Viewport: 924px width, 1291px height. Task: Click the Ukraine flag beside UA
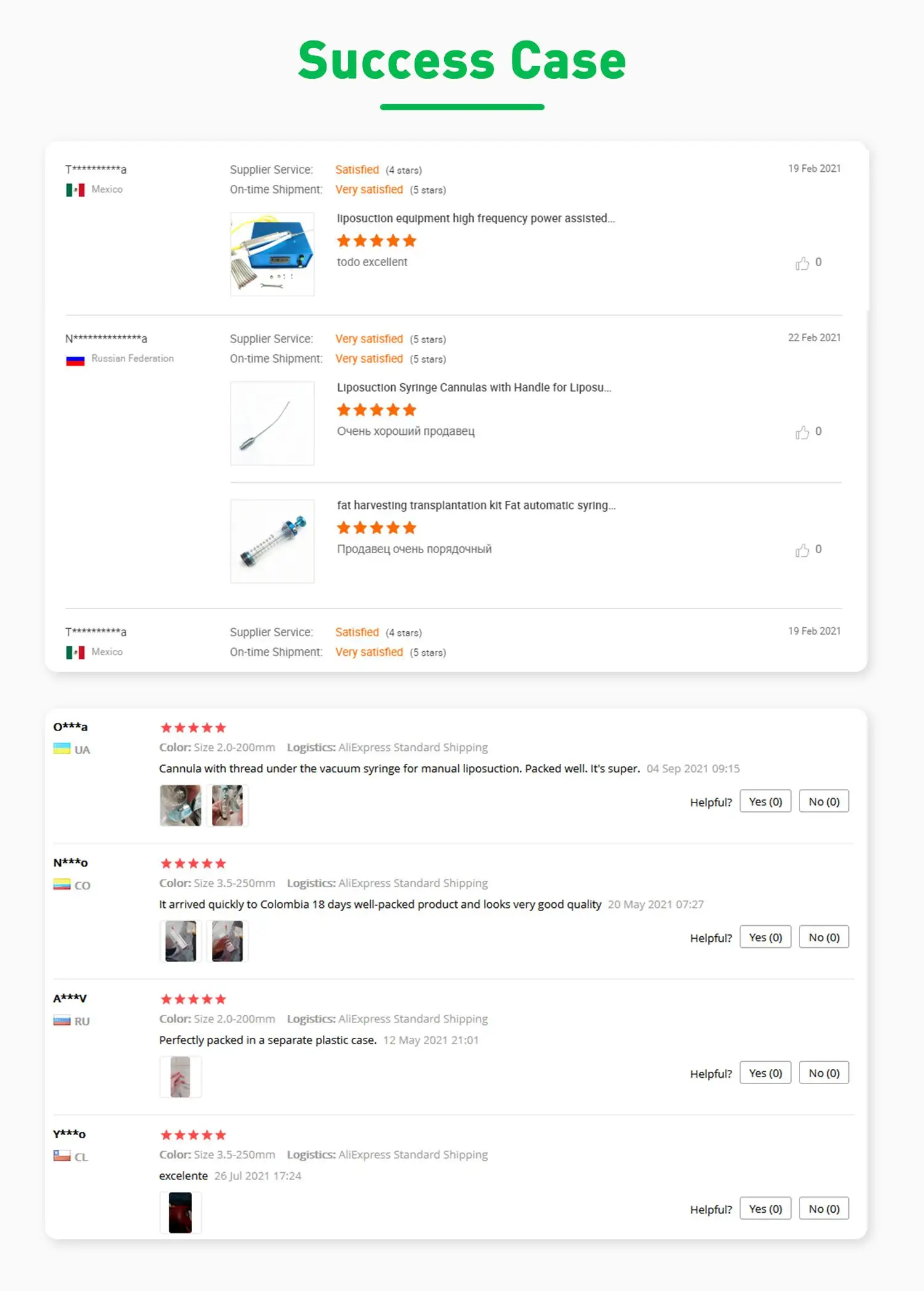62,749
